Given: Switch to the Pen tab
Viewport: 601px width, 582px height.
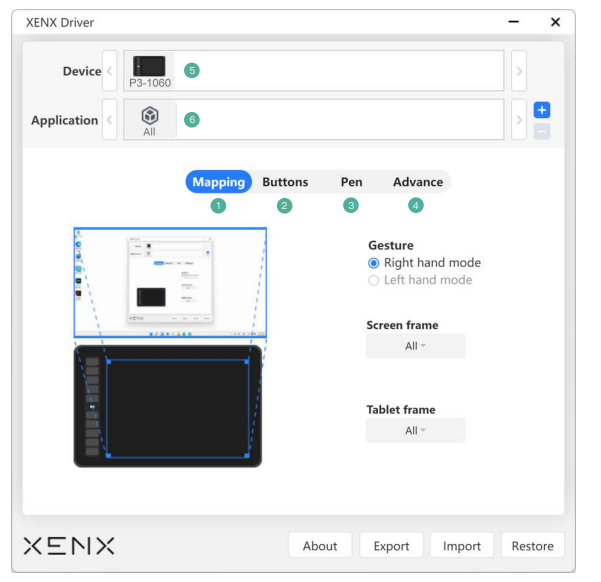Looking at the screenshot, I should [x=351, y=182].
